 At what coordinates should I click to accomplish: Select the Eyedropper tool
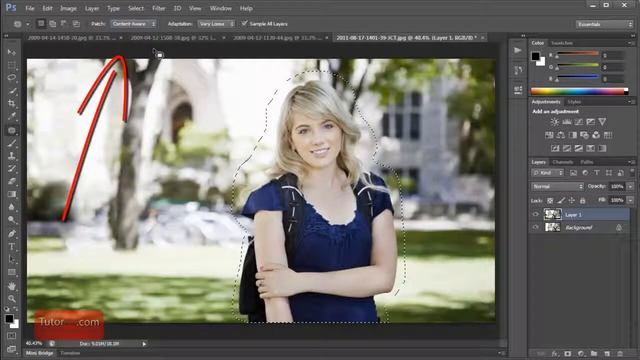click(x=11, y=116)
